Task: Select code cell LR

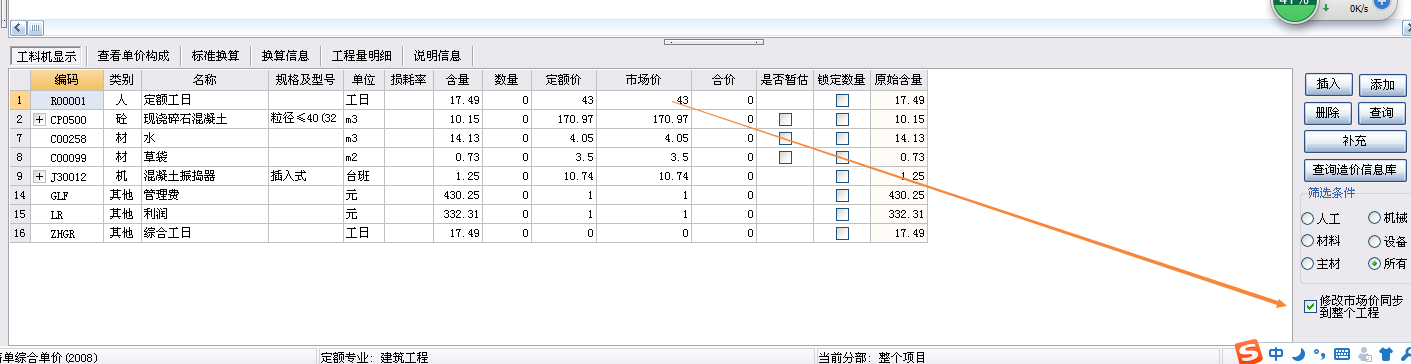Action: [66, 214]
